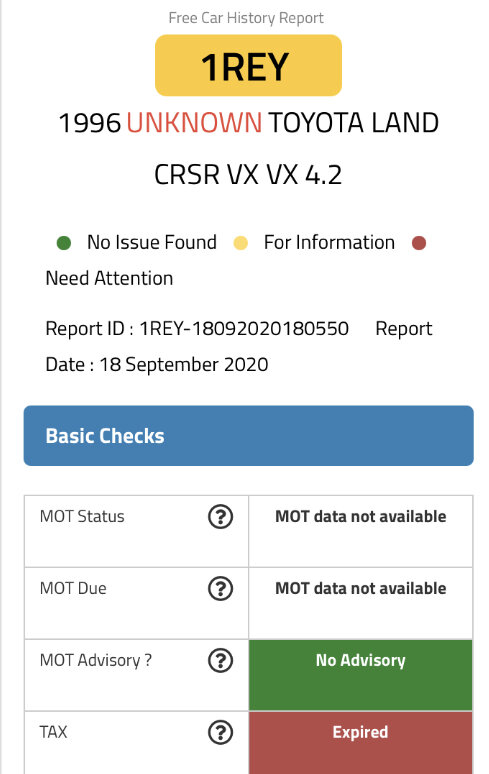Select the red UNKNOWN colour text
This screenshot has width=489, height=774.
(194, 122)
